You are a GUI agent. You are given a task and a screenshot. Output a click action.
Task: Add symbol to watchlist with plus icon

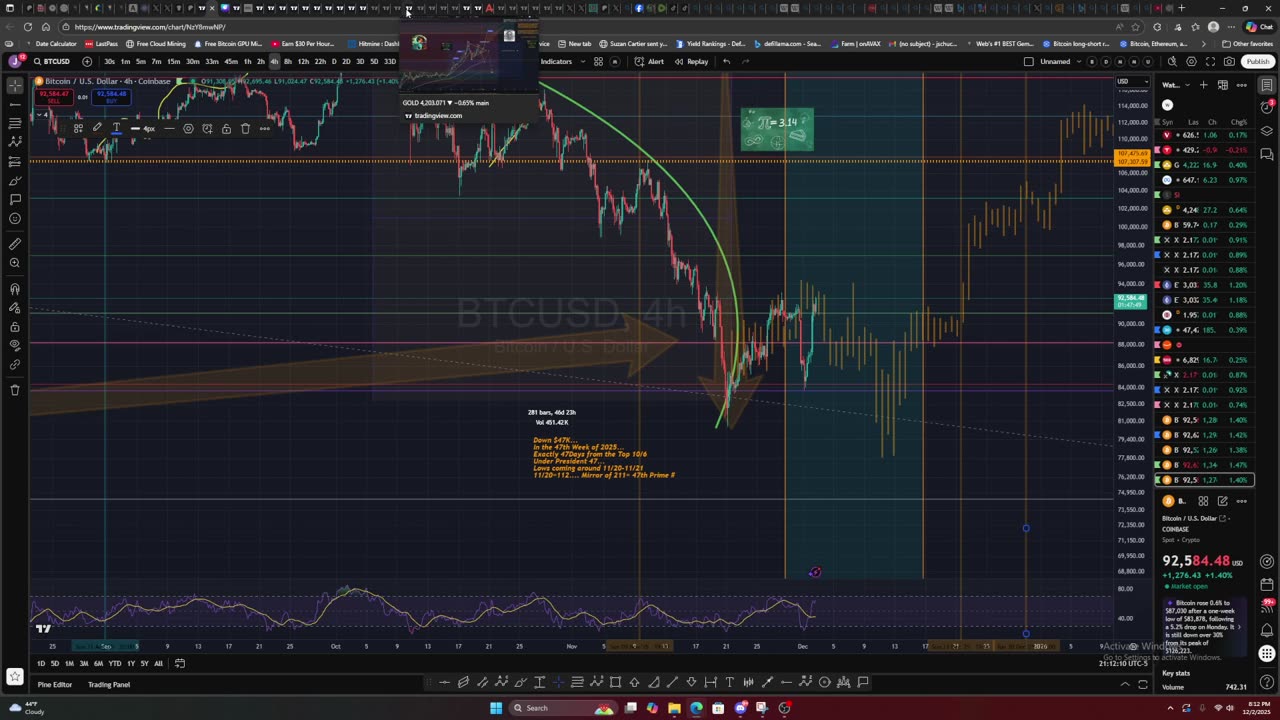pos(1203,85)
